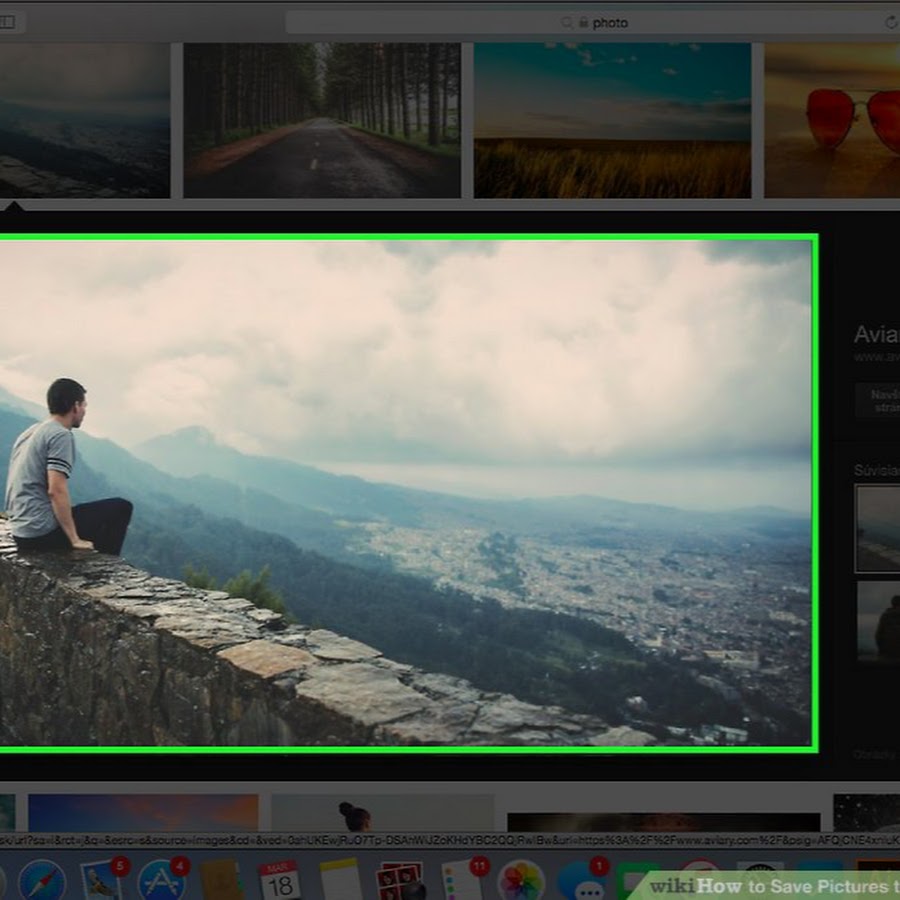Select the first related image thumbnail
The height and width of the screenshot is (900, 900).
point(877,528)
